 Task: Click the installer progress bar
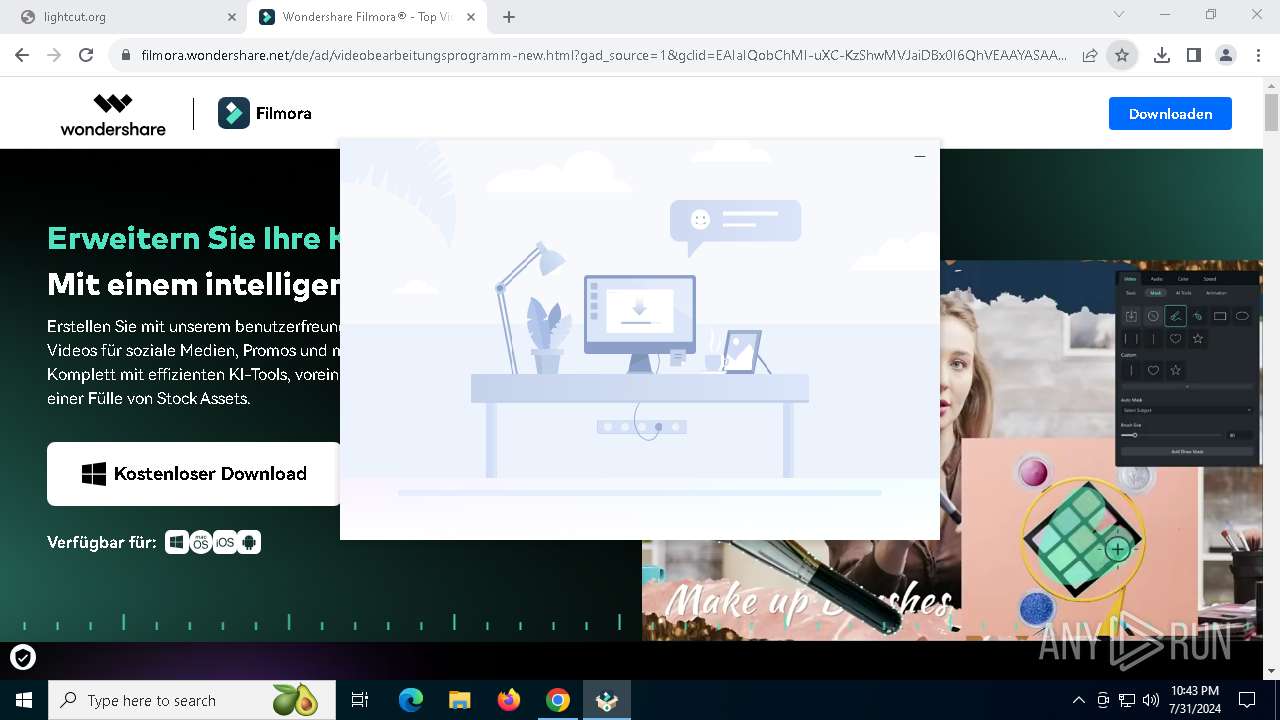[x=640, y=493]
